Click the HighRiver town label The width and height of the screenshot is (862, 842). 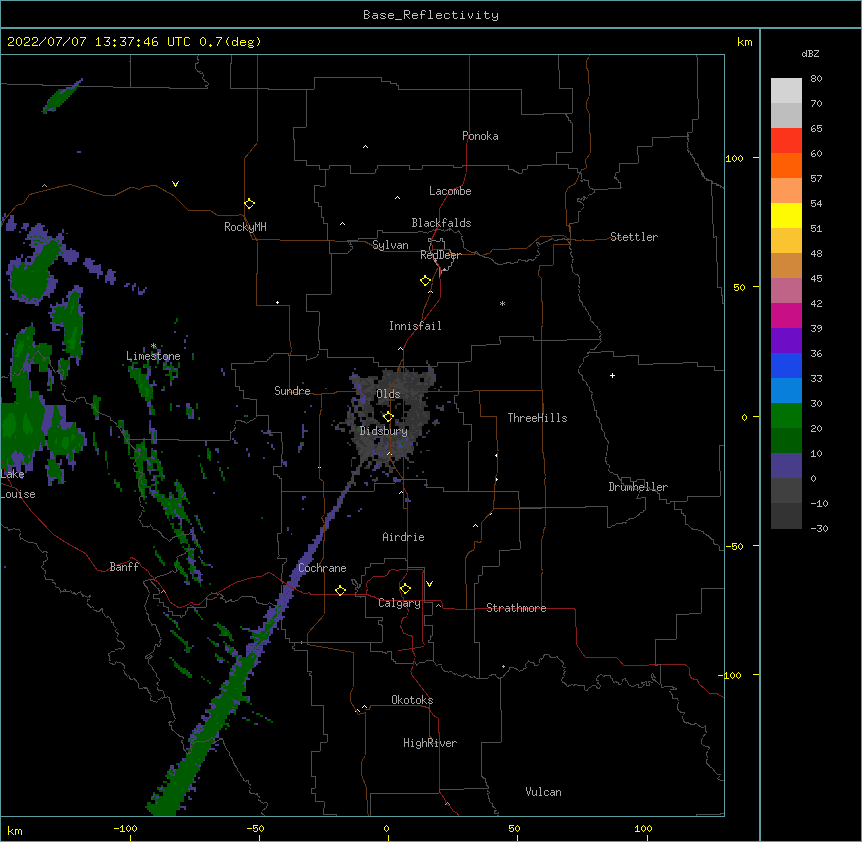pos(430,743)
